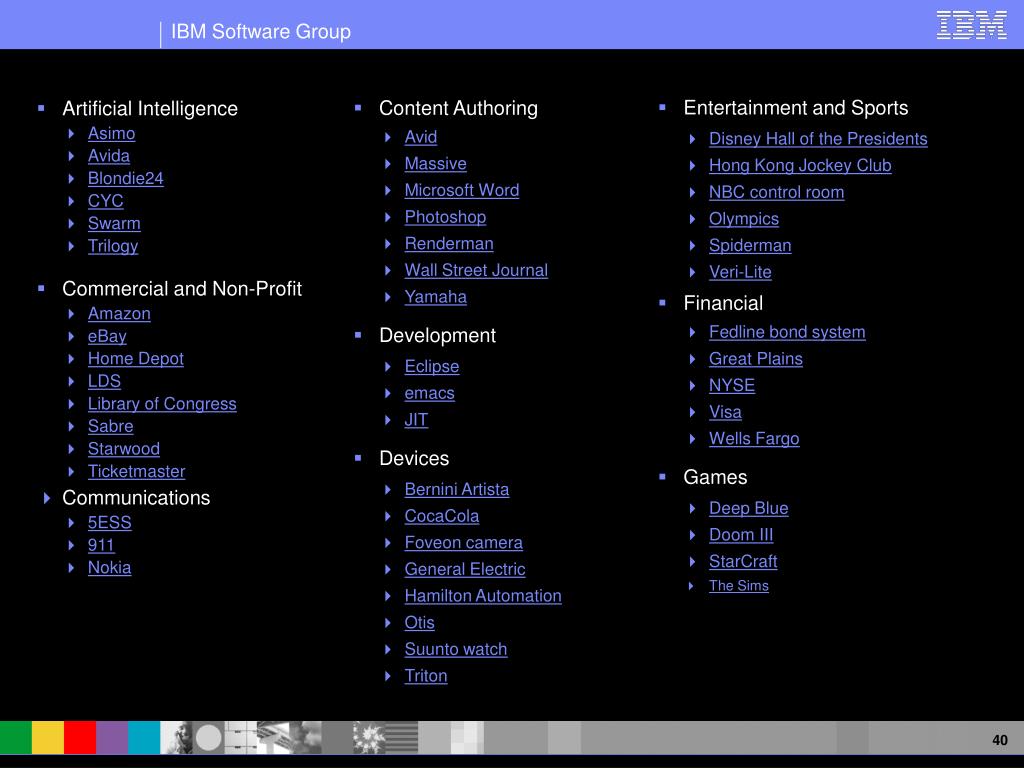The image size is (1024, 768).
Task: Follow Hong Kong Jockey Club link
Action: [x=800, y=165]
